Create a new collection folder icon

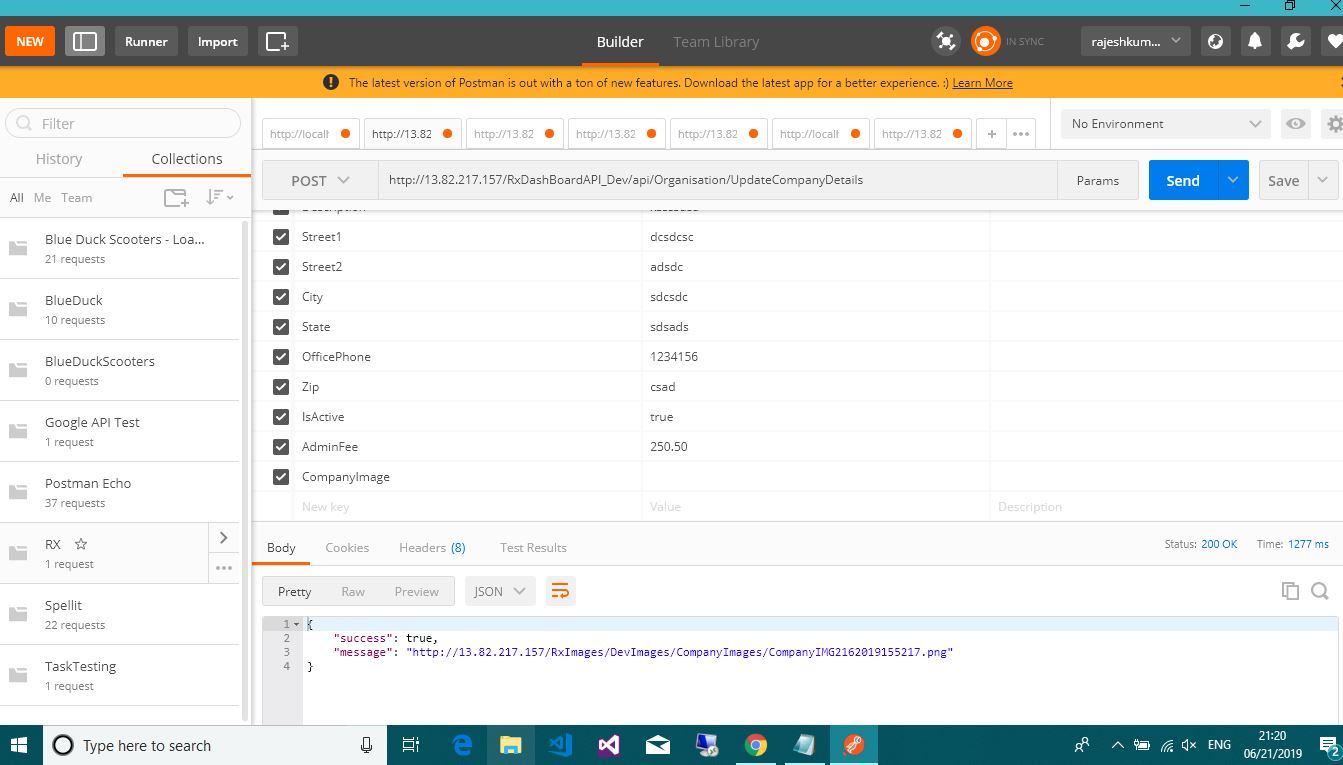[x=176, y=198]
